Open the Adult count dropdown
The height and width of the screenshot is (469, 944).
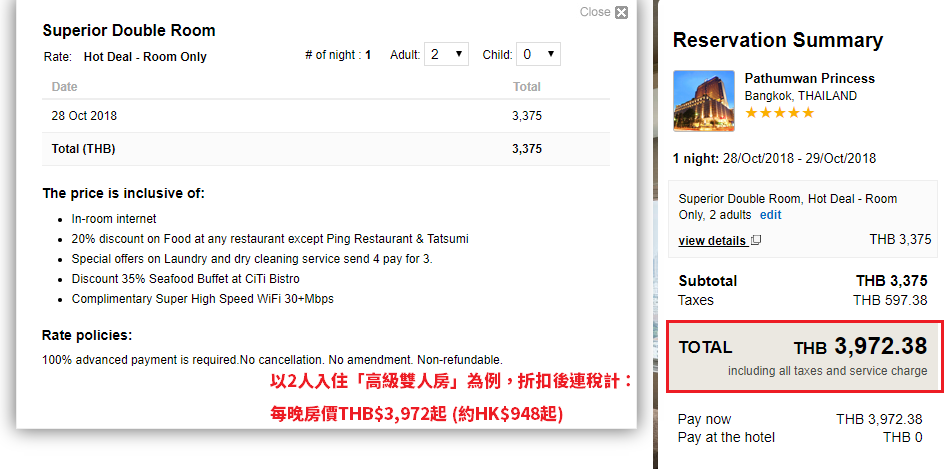(446, 54)
